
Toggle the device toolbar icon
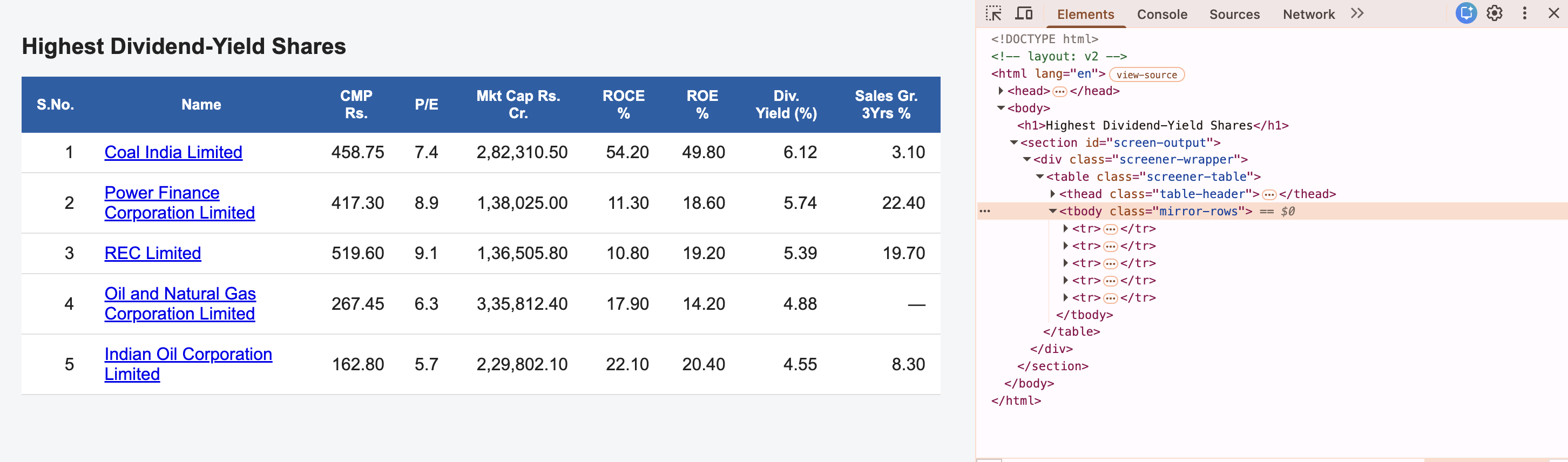click(1024, 13)
